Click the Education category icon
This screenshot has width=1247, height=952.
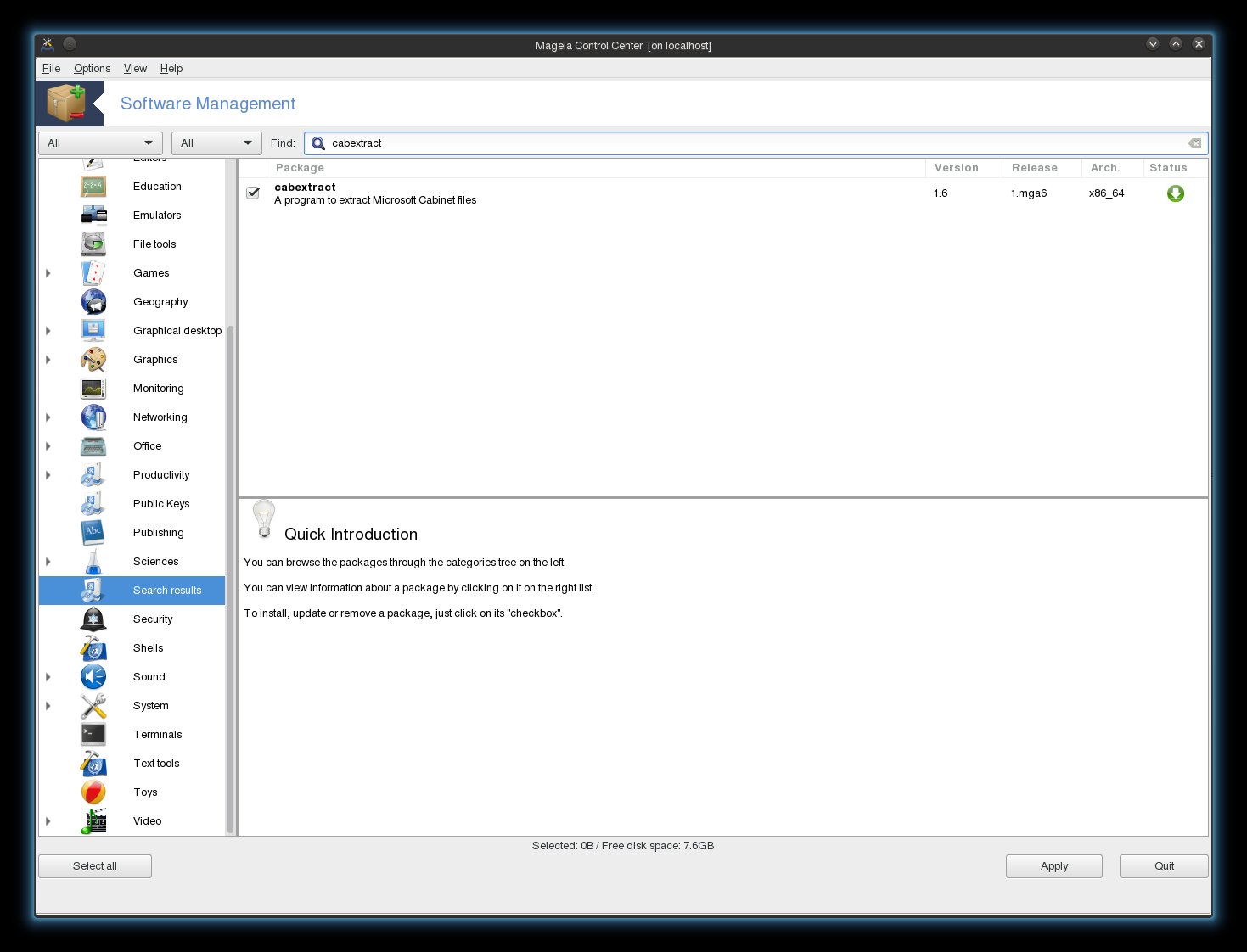point(93,187)
